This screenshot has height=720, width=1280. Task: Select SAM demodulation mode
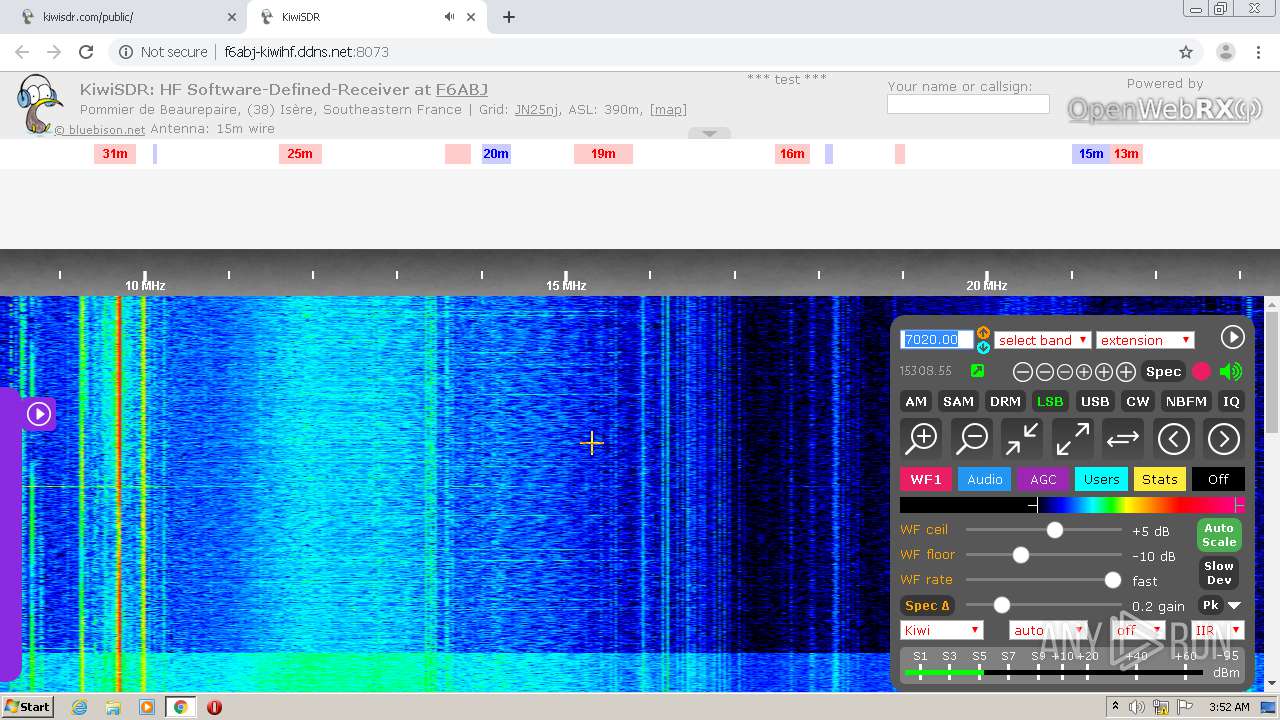(x=958, y=401)
